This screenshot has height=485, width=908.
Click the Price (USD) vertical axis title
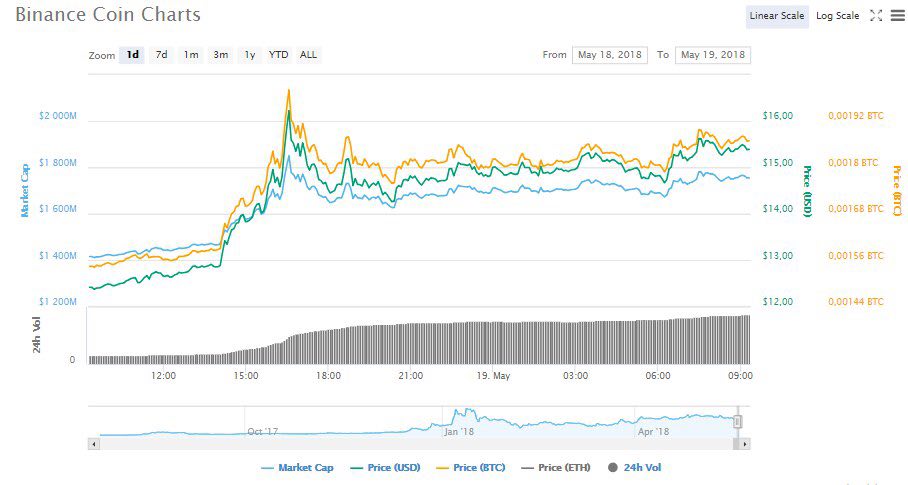807,192
